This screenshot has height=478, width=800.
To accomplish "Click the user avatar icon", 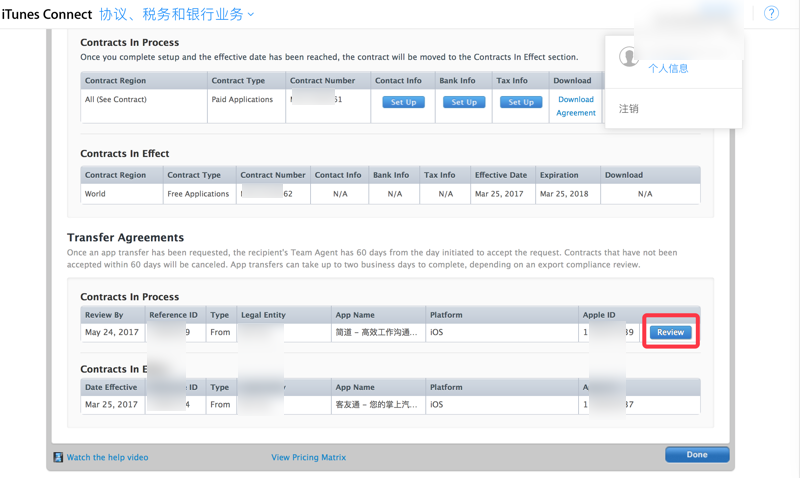I will pyautogui.click(x=629, y=57).
